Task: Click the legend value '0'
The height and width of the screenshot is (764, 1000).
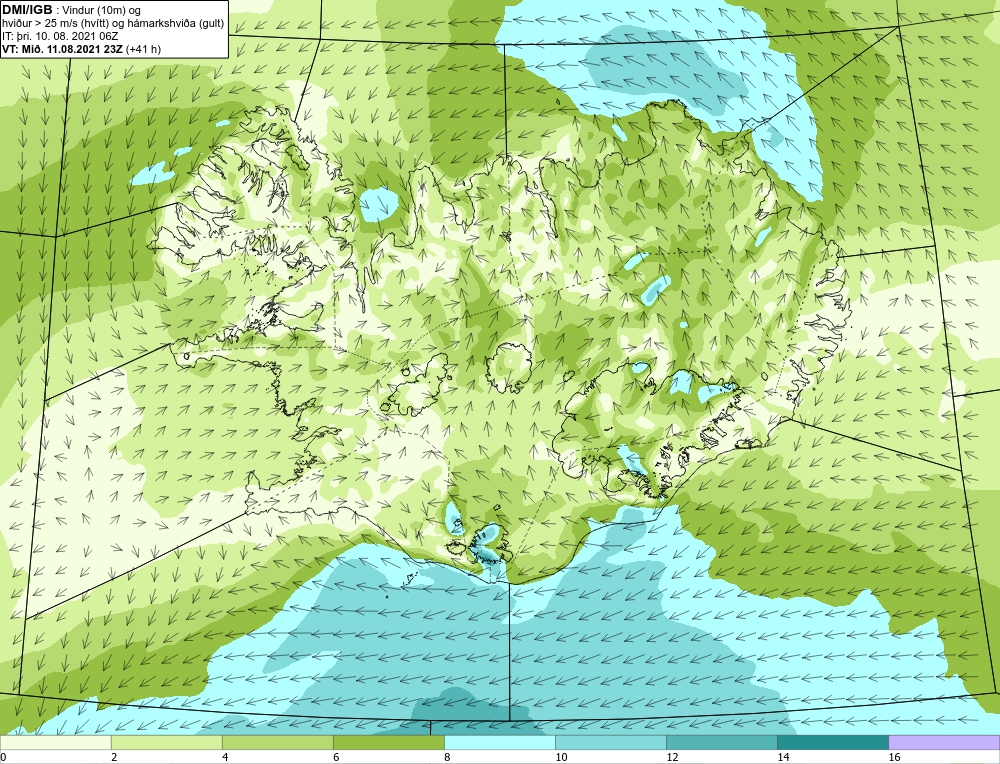Action: tap(3, 757)
